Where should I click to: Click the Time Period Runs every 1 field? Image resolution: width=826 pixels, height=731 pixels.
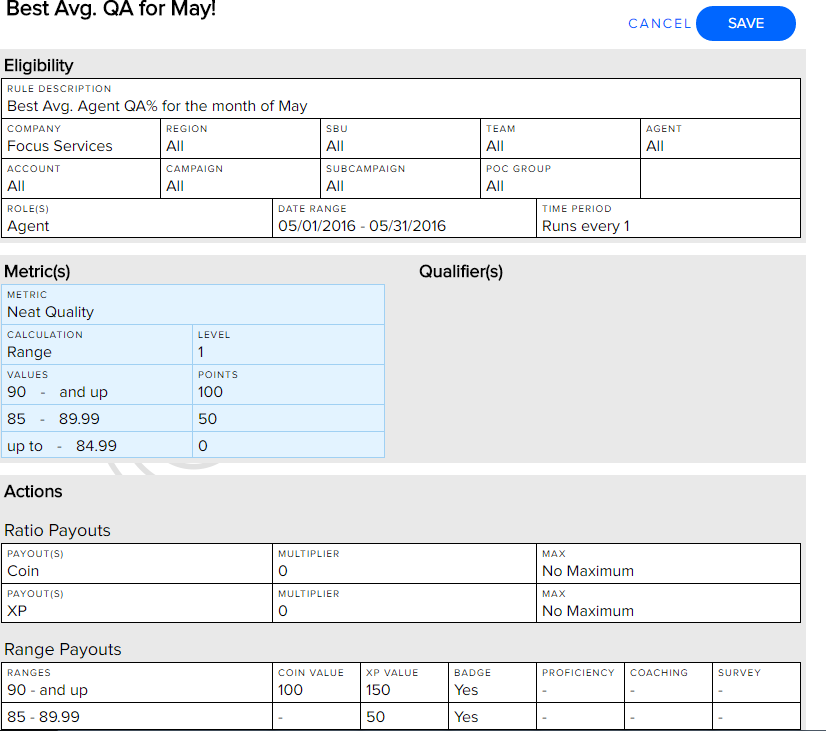pyautogui.click(x=668, y=219)
